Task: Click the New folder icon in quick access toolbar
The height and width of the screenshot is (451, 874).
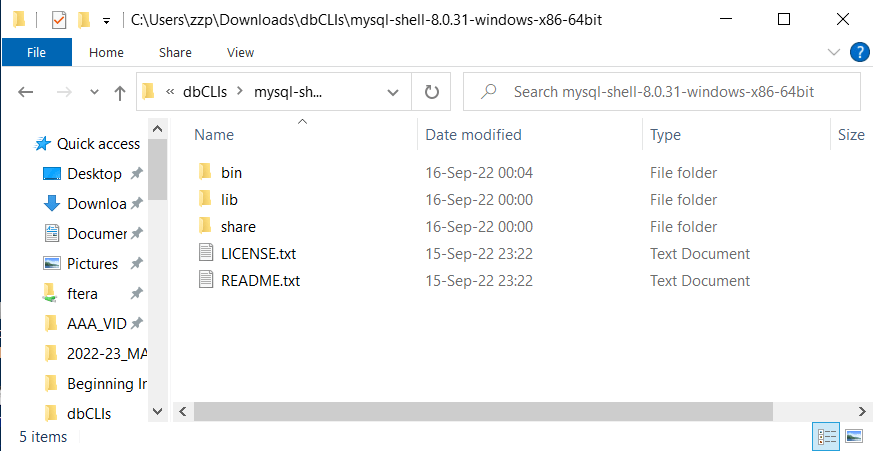Action: coord(84,20)
